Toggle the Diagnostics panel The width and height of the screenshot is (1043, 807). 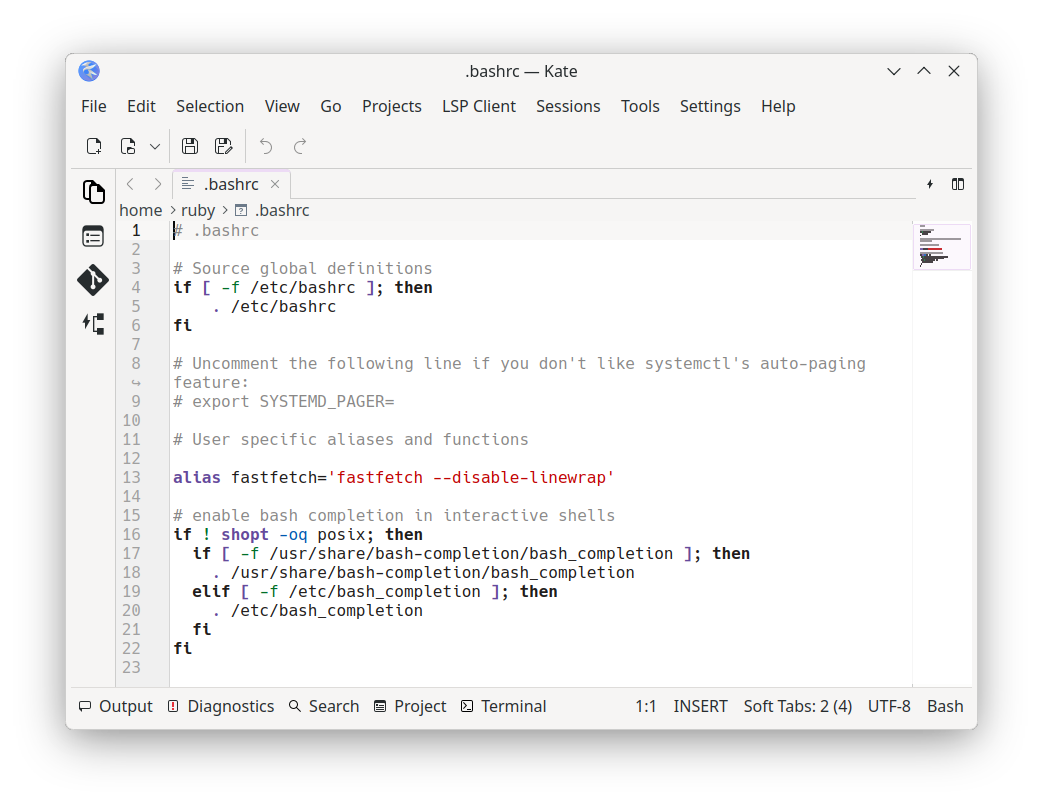tap(220, 706)
